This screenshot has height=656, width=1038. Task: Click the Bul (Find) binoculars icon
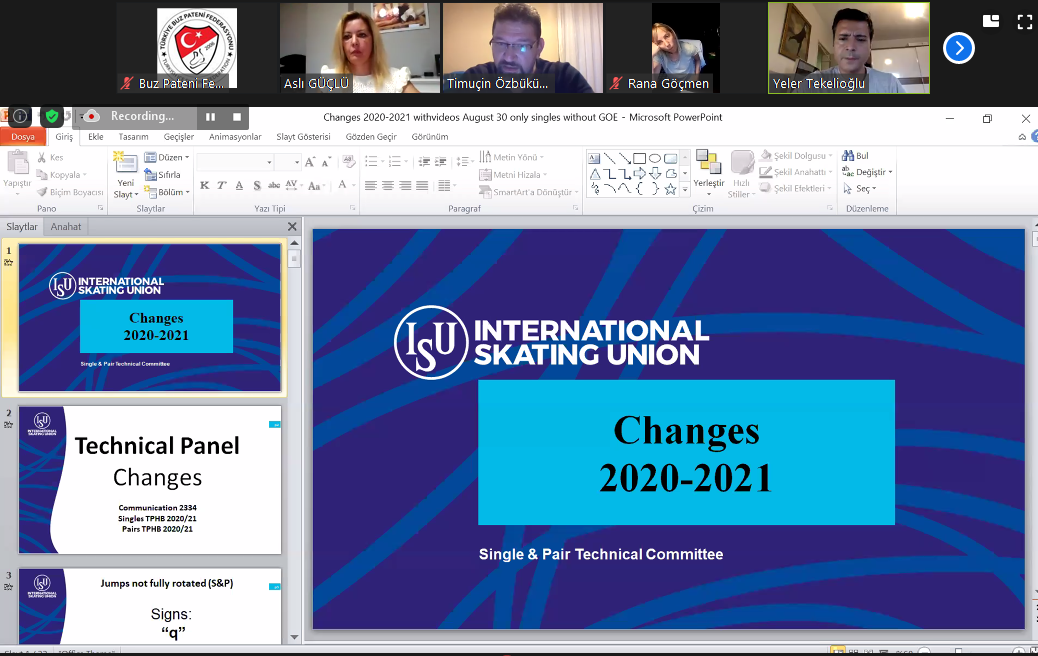point(849,156)
